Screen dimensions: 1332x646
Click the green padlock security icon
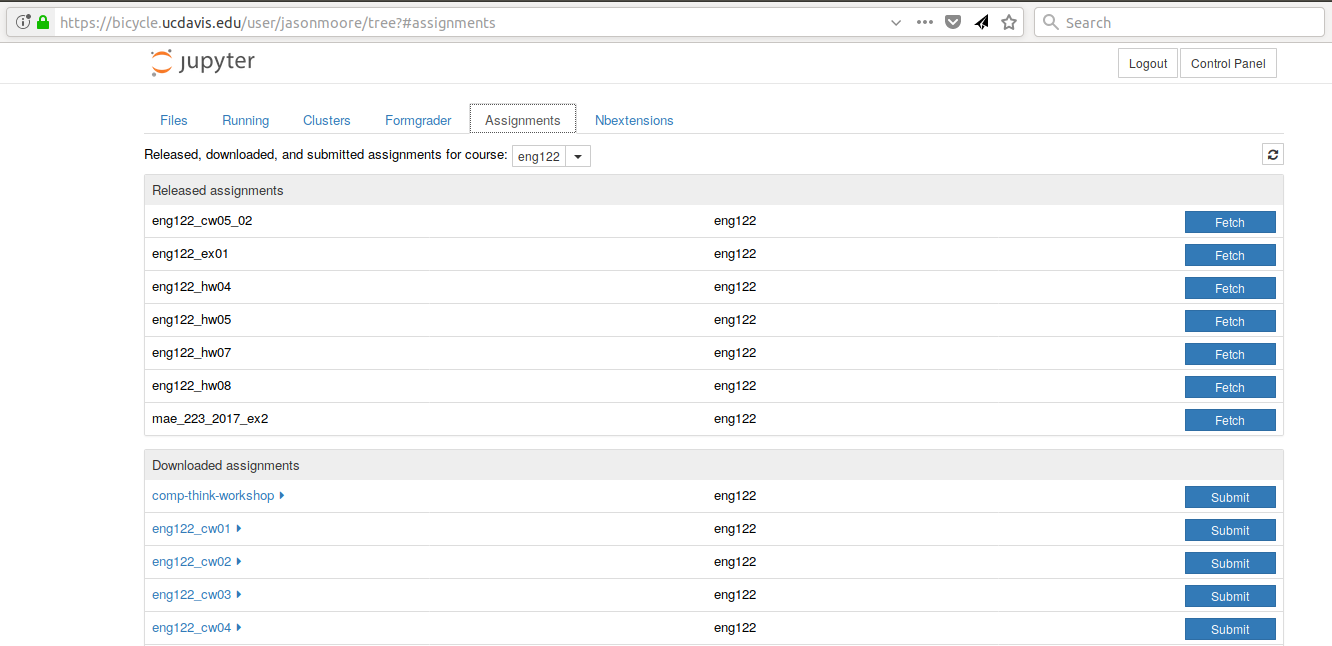pyautogui.click(x=43, y=22)
